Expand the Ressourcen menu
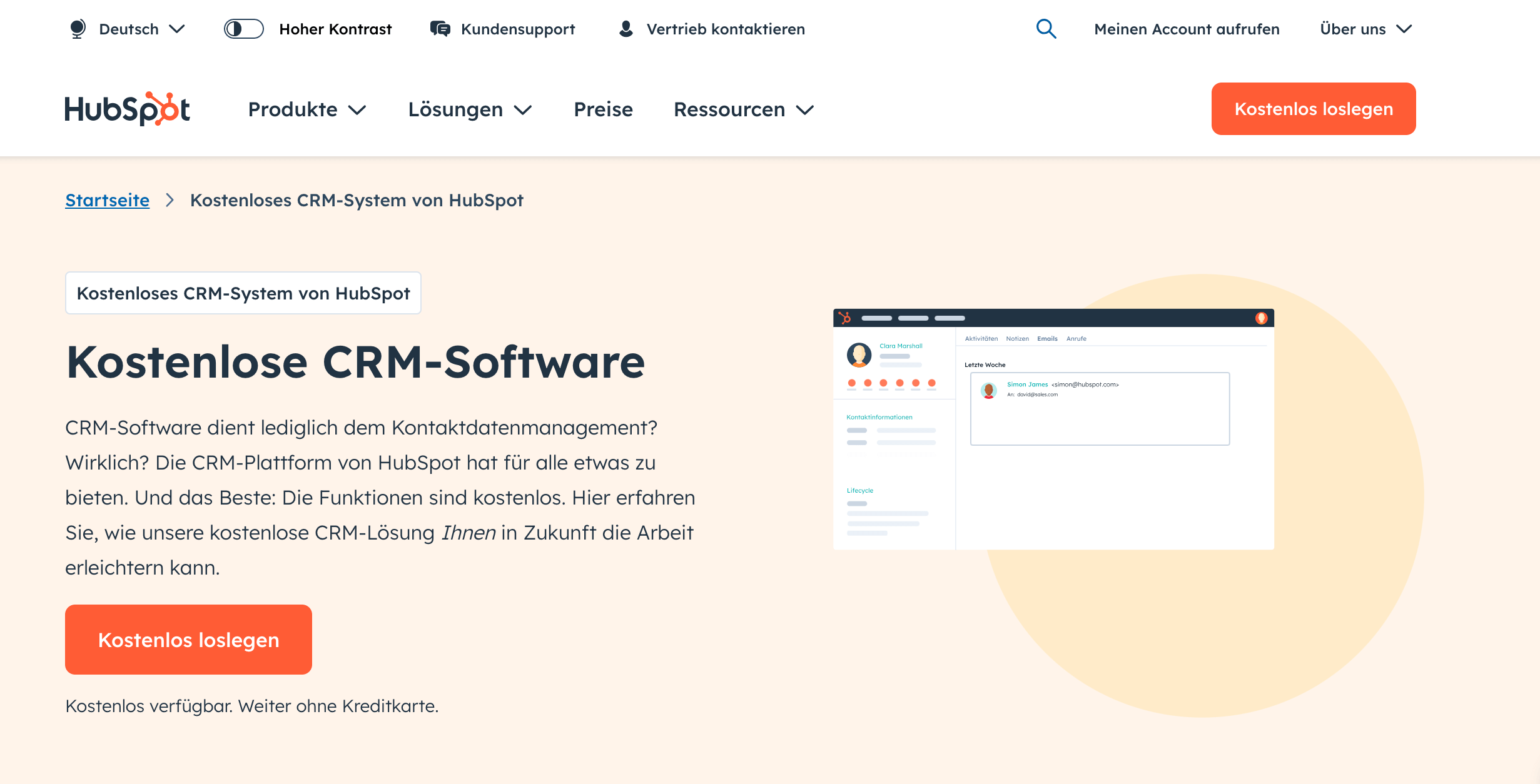Viewport: 1540px width, 784px height. click(744, 109)
